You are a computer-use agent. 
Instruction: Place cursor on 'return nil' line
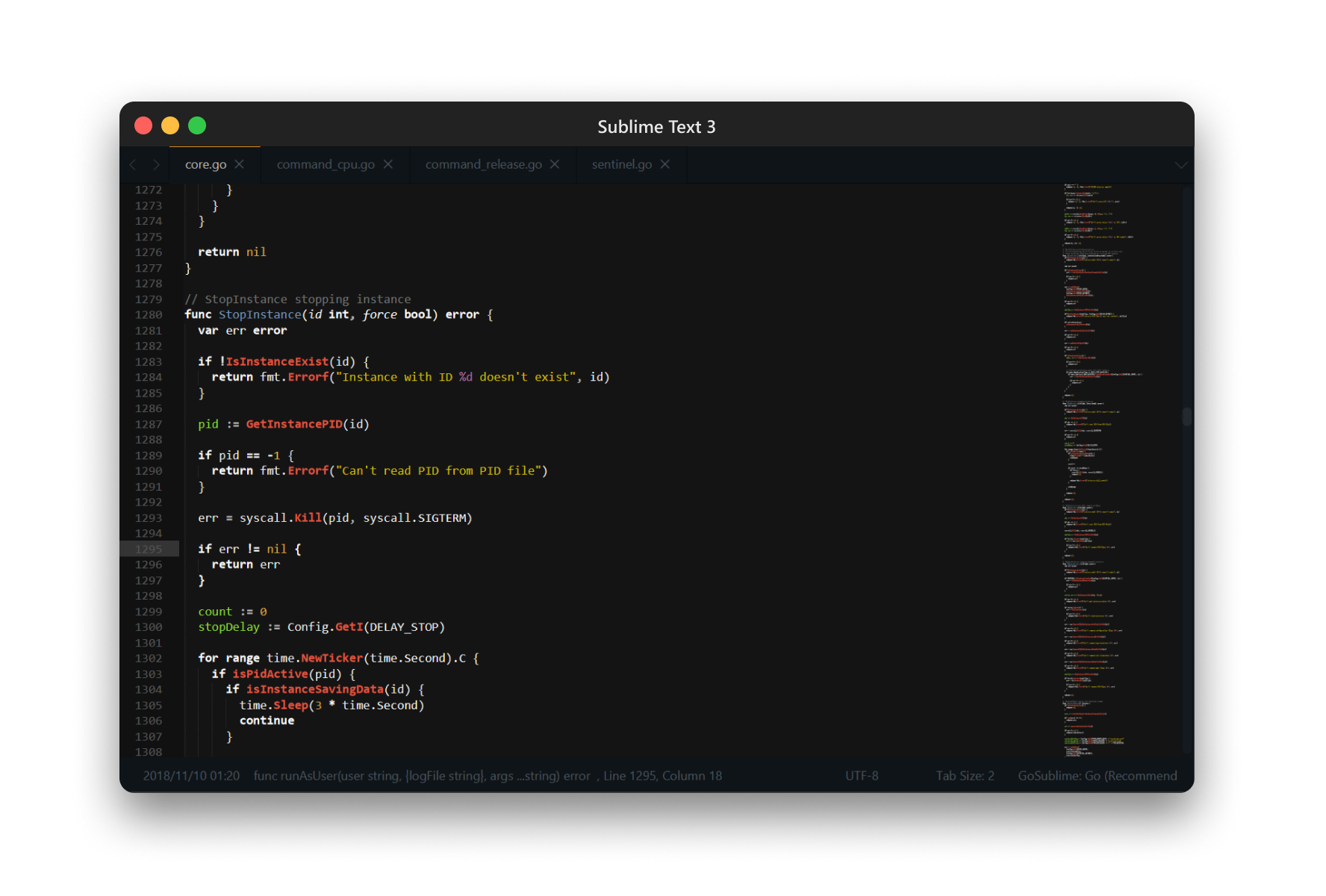coord(232,252)
